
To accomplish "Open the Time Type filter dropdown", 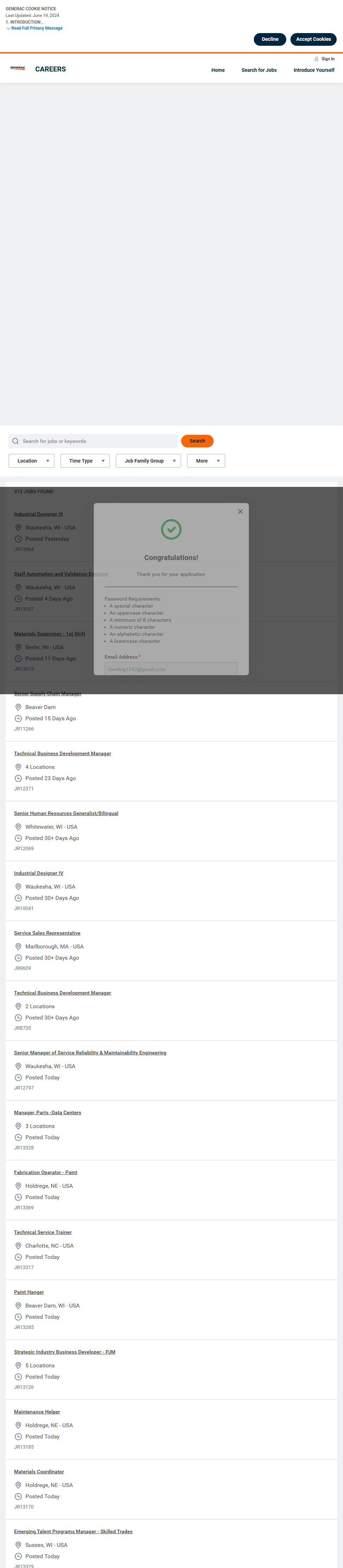I will (x=85, y=461).
